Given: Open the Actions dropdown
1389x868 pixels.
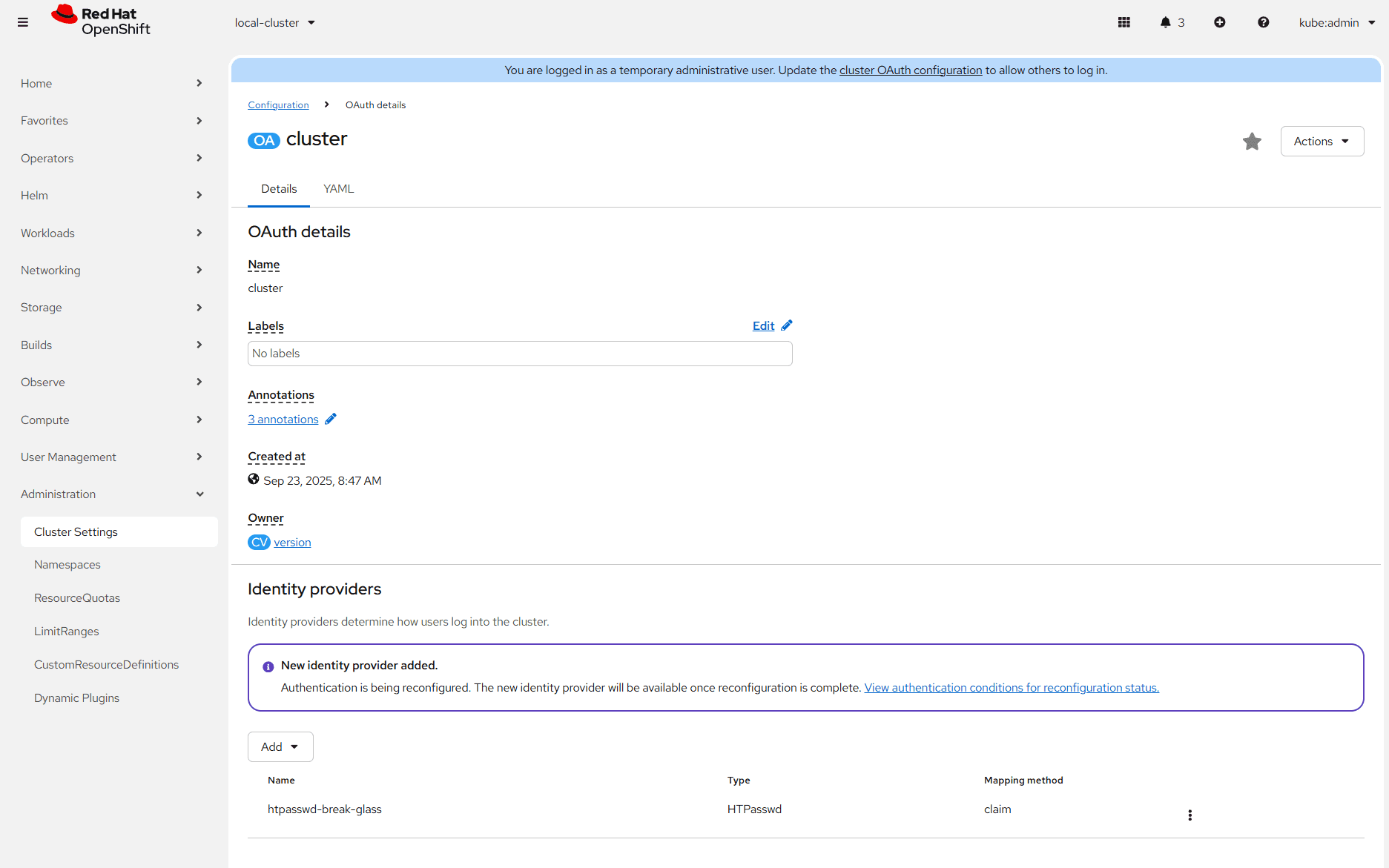Looking at the screenshot, I should click(x=1322, y=142).
